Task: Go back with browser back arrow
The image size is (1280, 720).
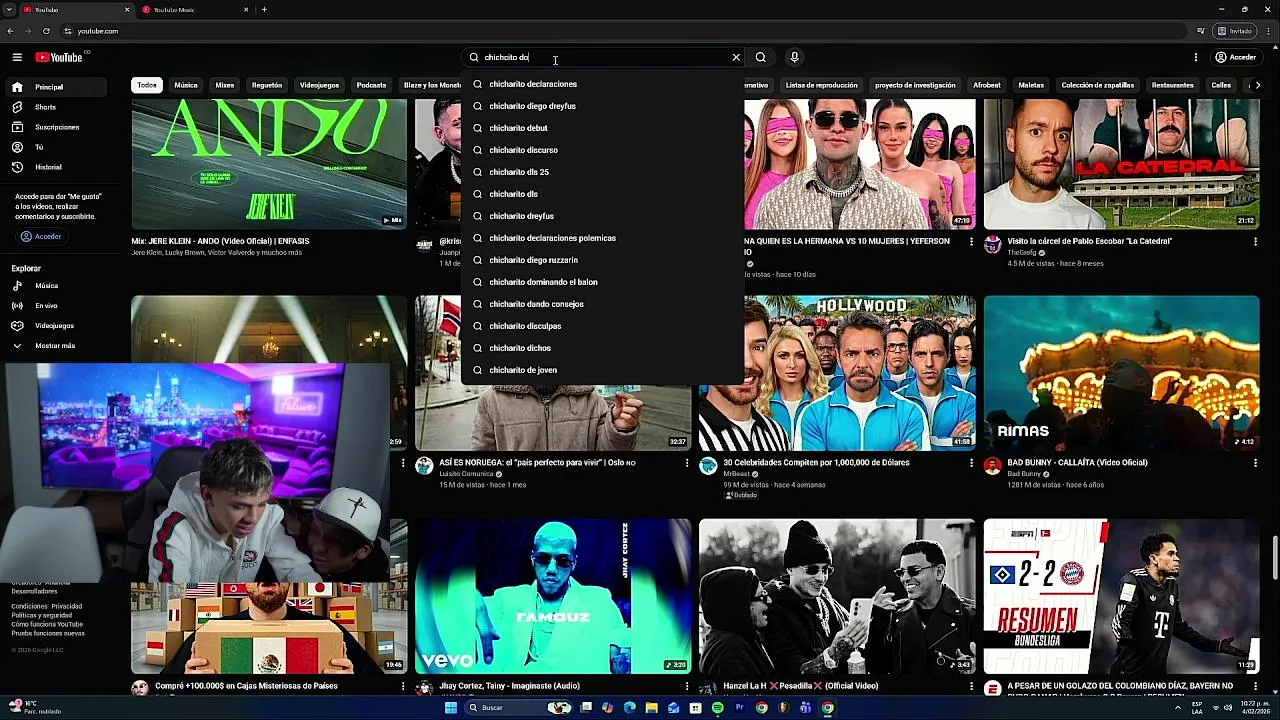Action: pyautogui.click(x=10, y=31)
